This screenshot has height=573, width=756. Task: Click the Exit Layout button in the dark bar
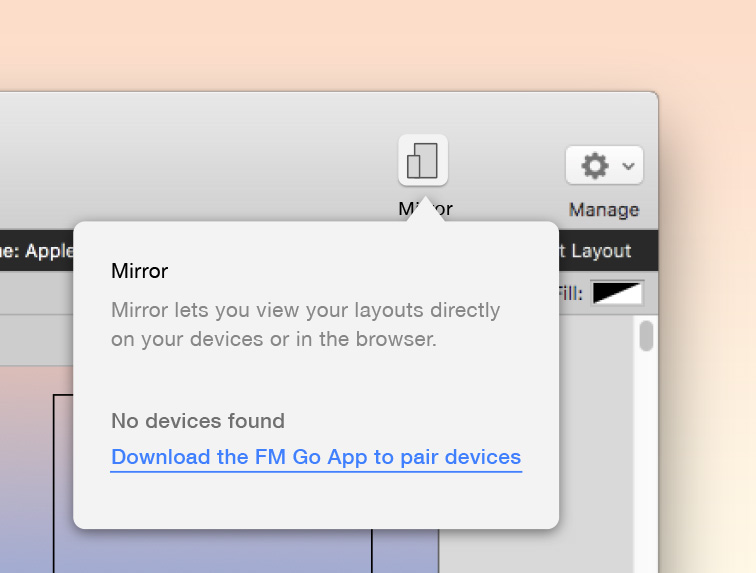click(x=595, y=251)
